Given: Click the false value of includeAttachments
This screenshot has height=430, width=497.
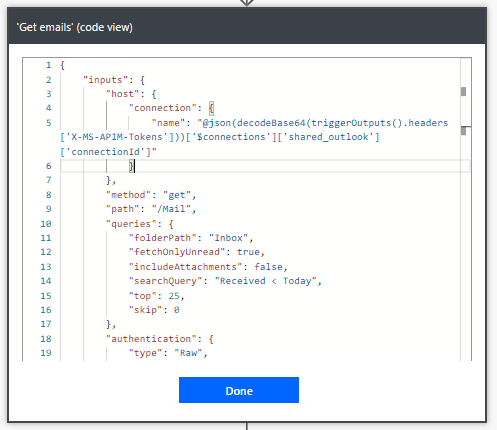Looking at the screenshot, I should 268,267.
